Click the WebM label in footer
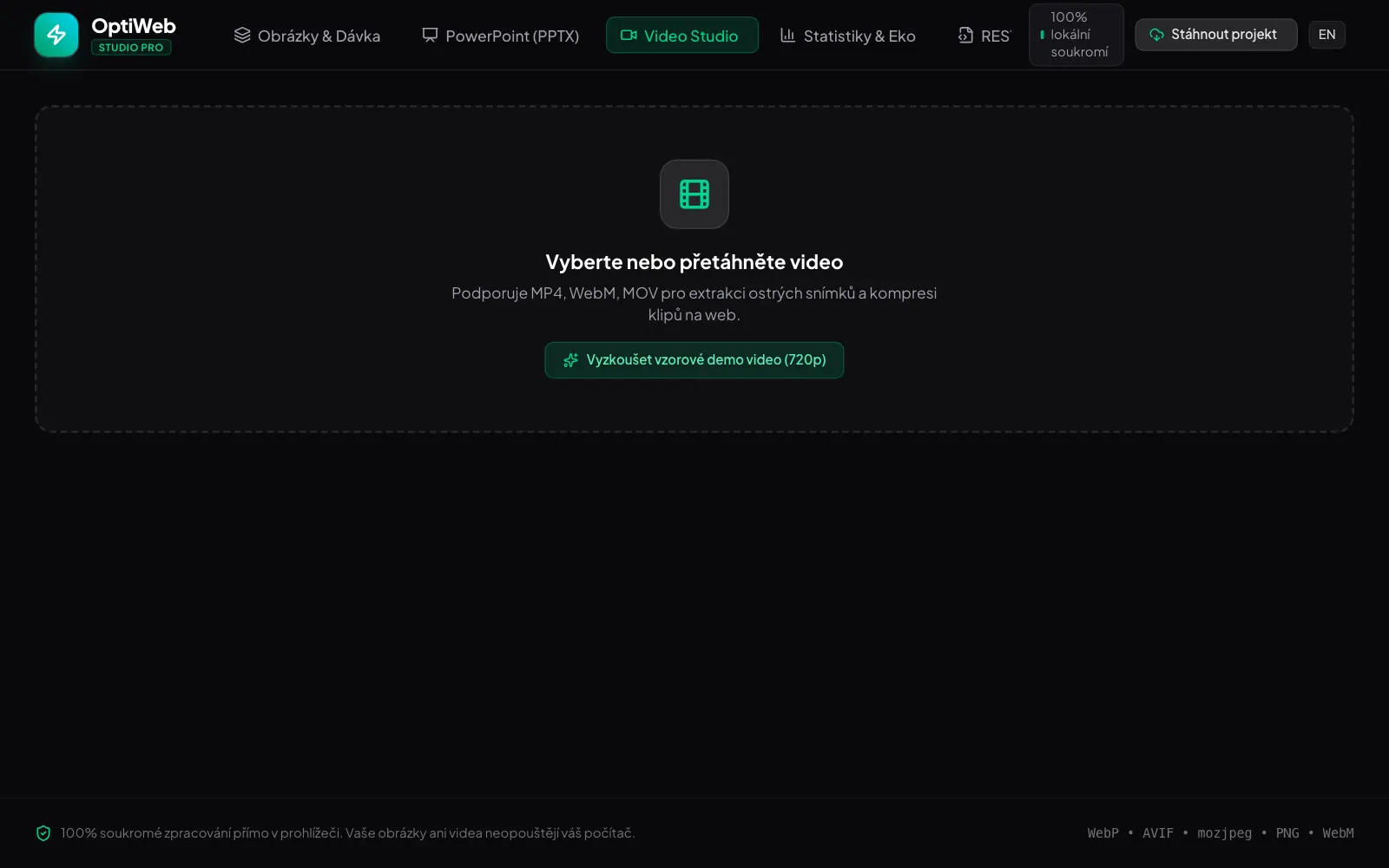This screenshot has height=868, width=1389. [x=1338, y=833]
